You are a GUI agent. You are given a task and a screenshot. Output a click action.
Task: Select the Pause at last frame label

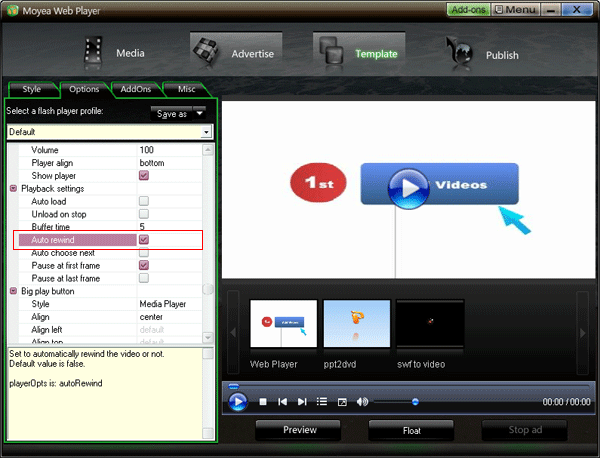(66, 279)
